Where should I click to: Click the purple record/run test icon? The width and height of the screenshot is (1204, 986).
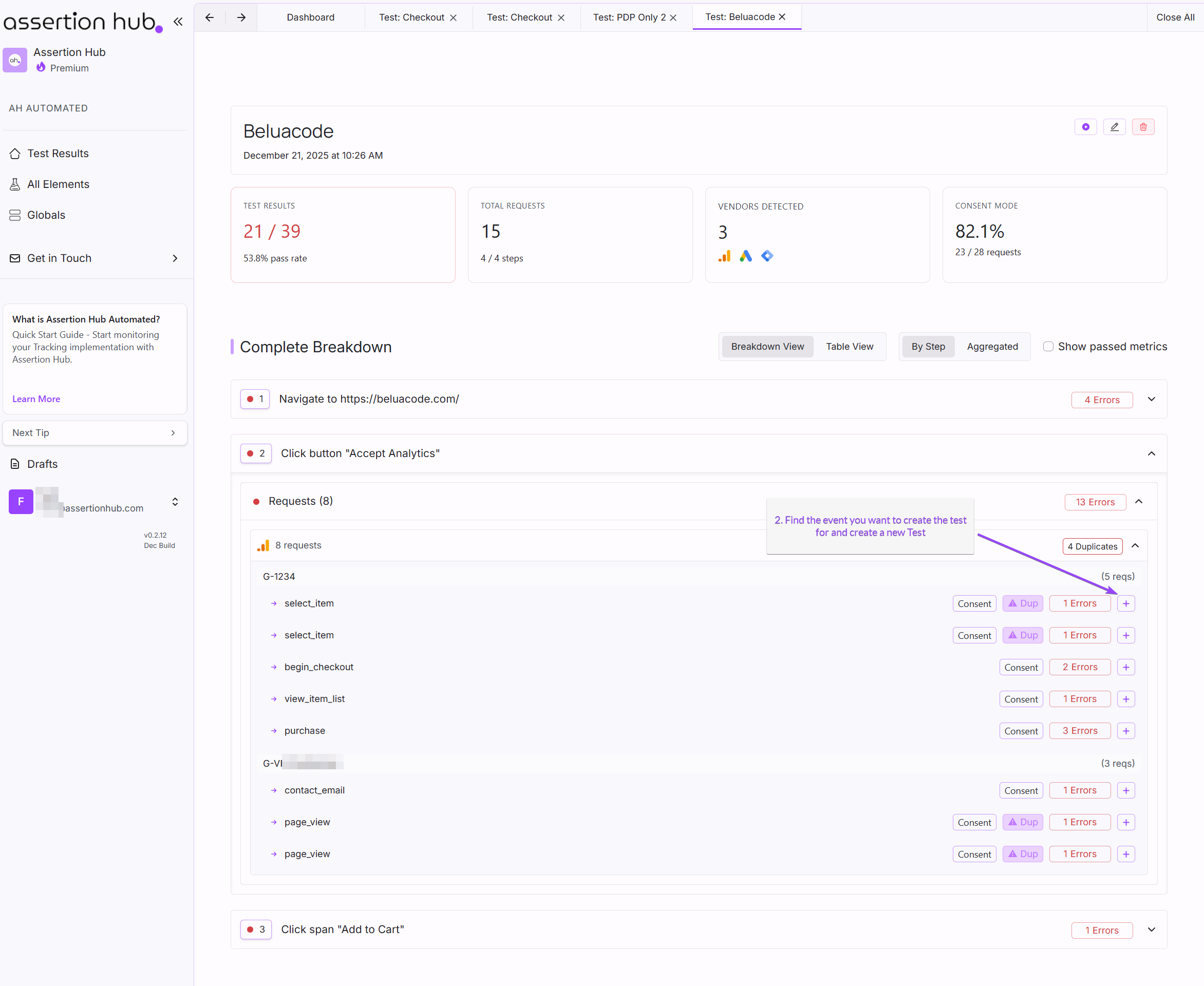[x=1085, y=127]
